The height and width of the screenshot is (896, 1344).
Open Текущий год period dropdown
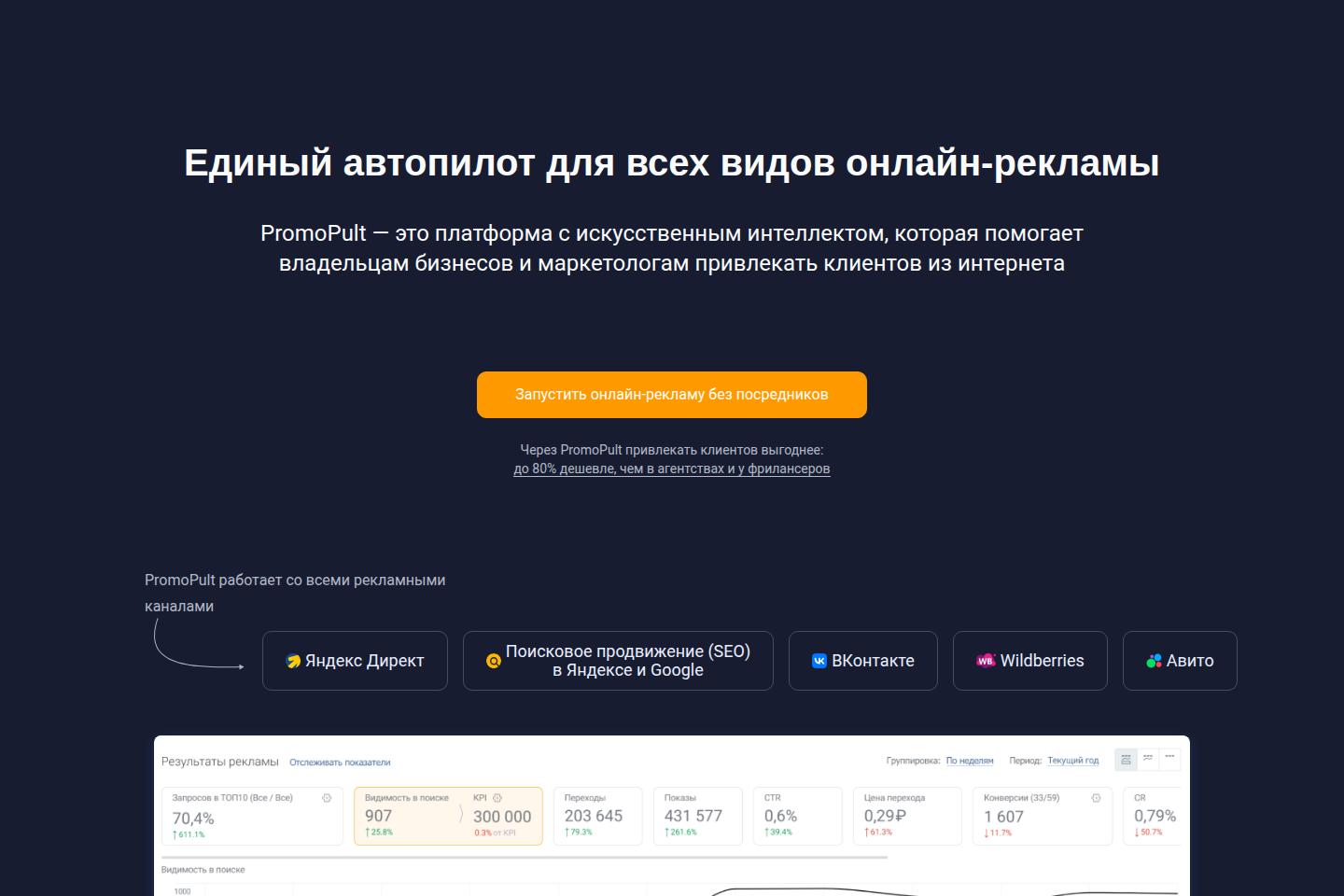click(x=1073, y=761)
